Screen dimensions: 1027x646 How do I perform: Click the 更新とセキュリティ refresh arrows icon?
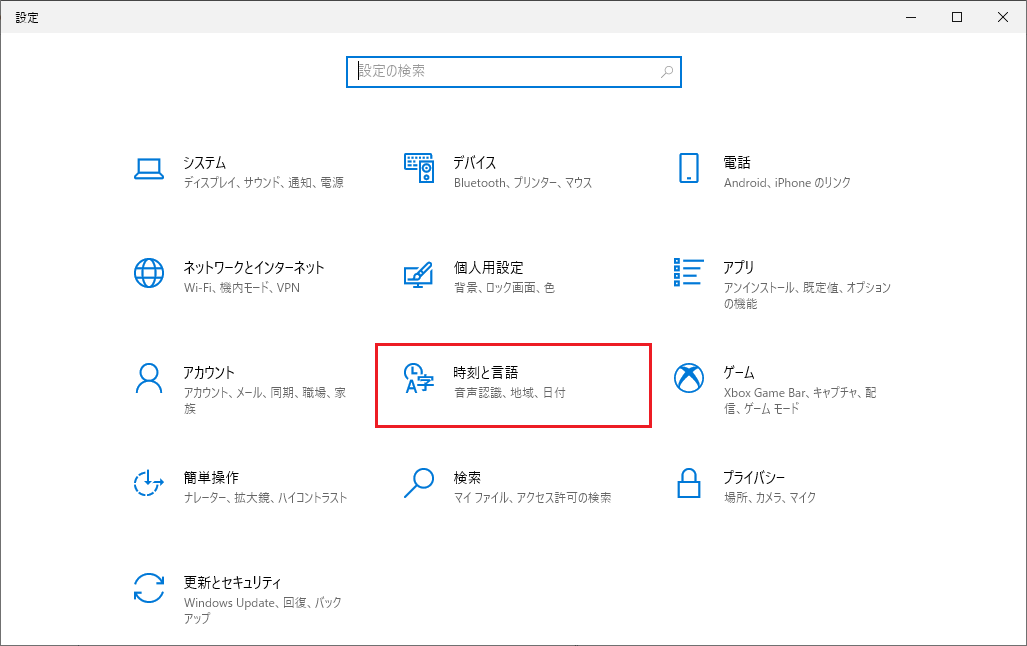pos(149,589)
